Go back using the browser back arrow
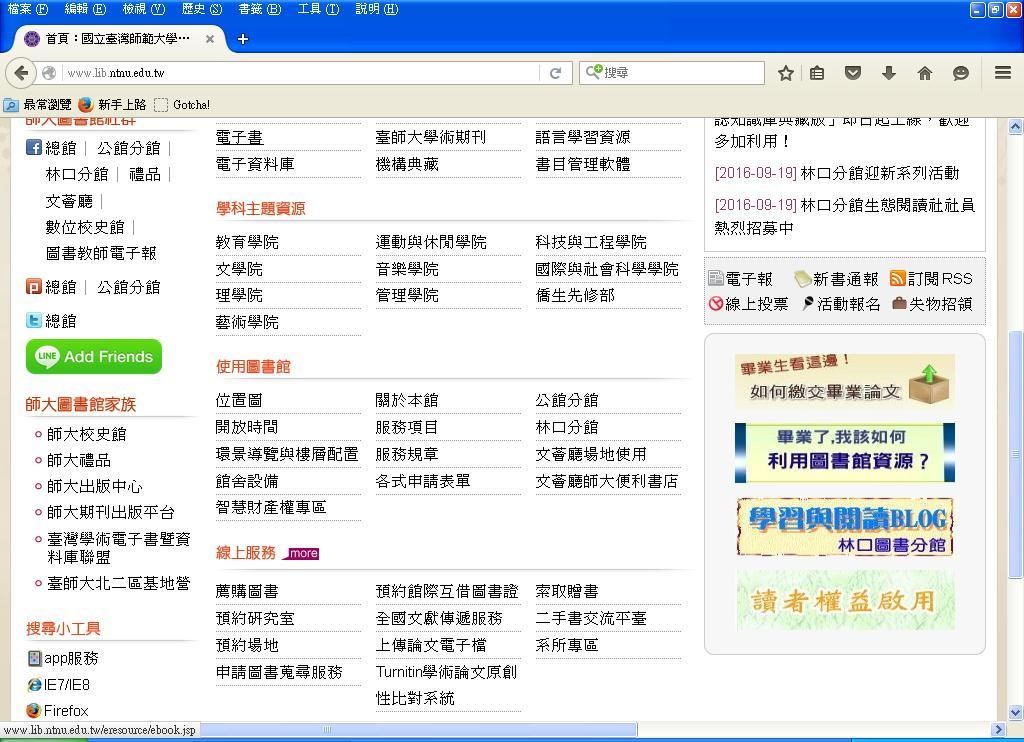Screen dimensions: 1024x742 (x=21, y=73)
